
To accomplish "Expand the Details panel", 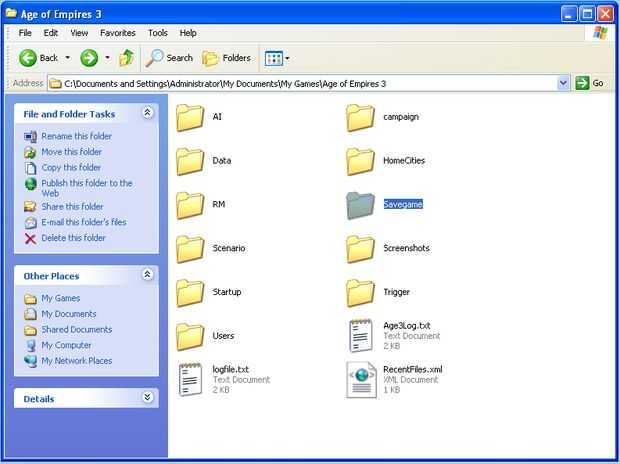I will click(x=147, y=398).
